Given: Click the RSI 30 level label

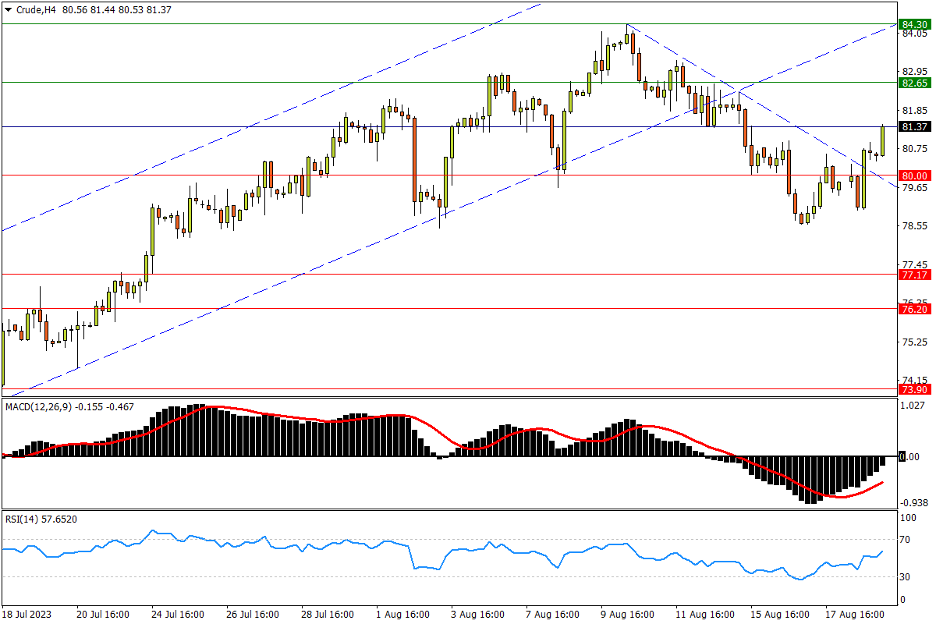Looking at the screenshot, I should click(x=908, y=577).
